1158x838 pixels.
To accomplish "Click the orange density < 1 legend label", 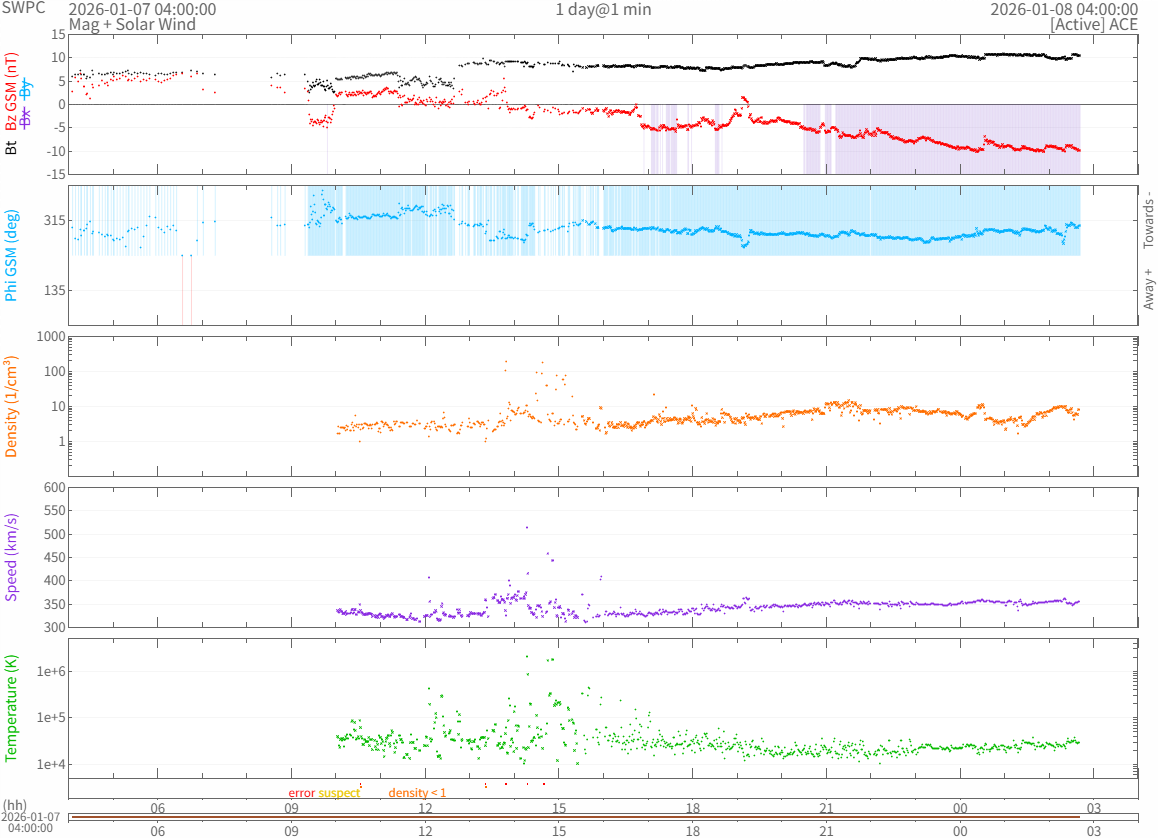I will (417, 793).
